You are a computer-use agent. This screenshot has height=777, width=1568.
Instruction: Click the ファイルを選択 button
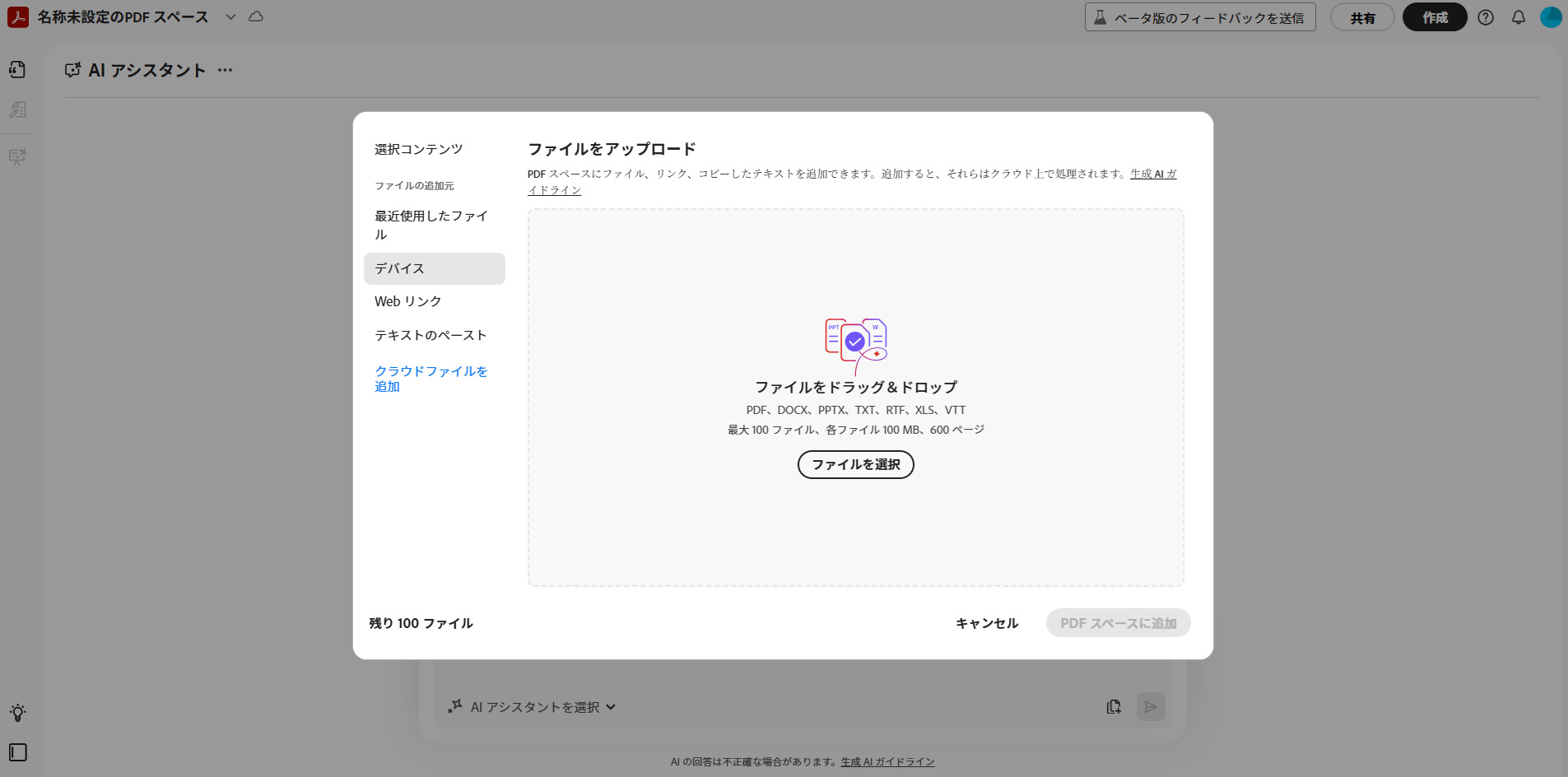click(x=855, y=464)
